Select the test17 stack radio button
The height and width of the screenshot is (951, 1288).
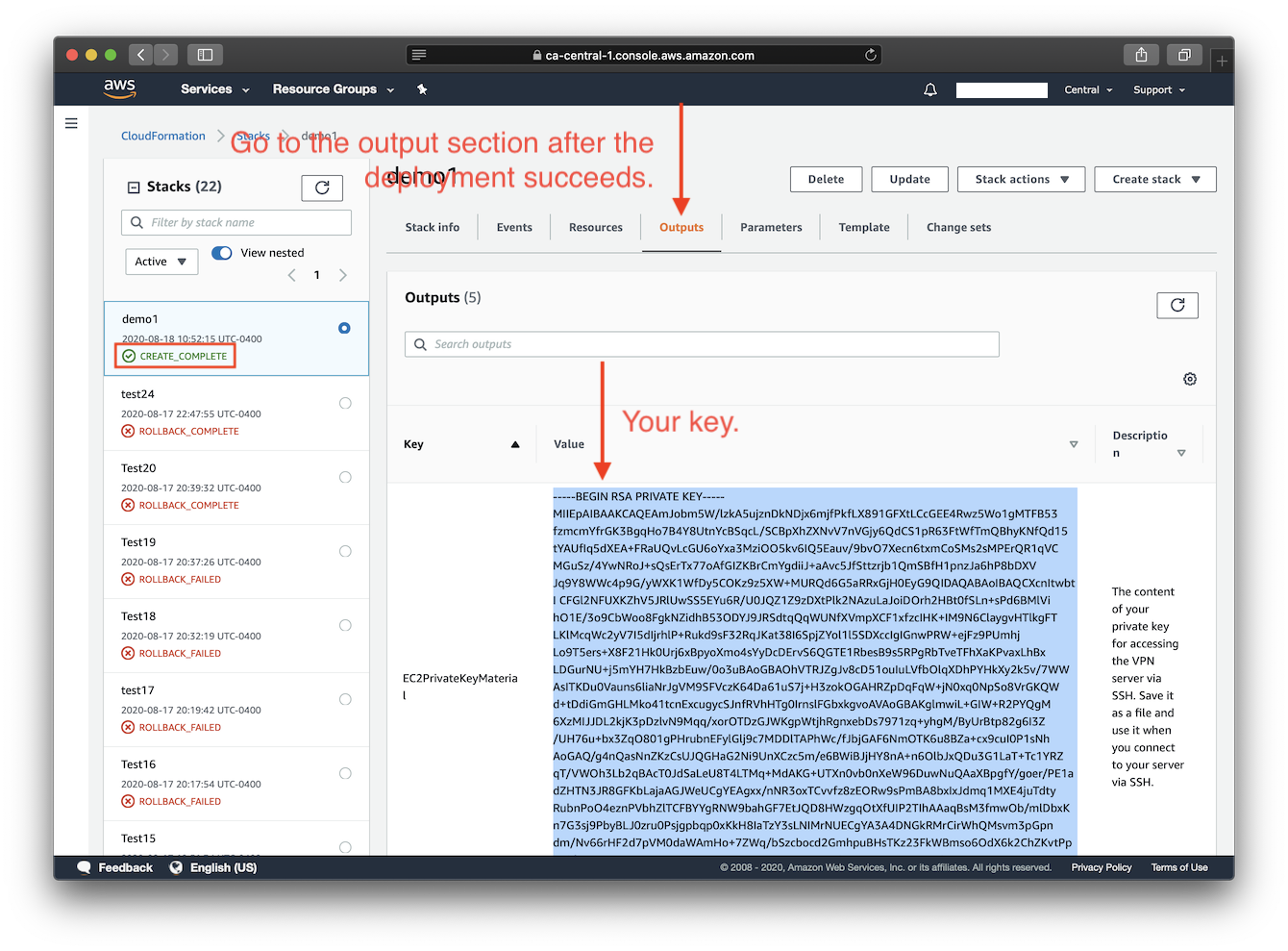[x=345, y=699]
